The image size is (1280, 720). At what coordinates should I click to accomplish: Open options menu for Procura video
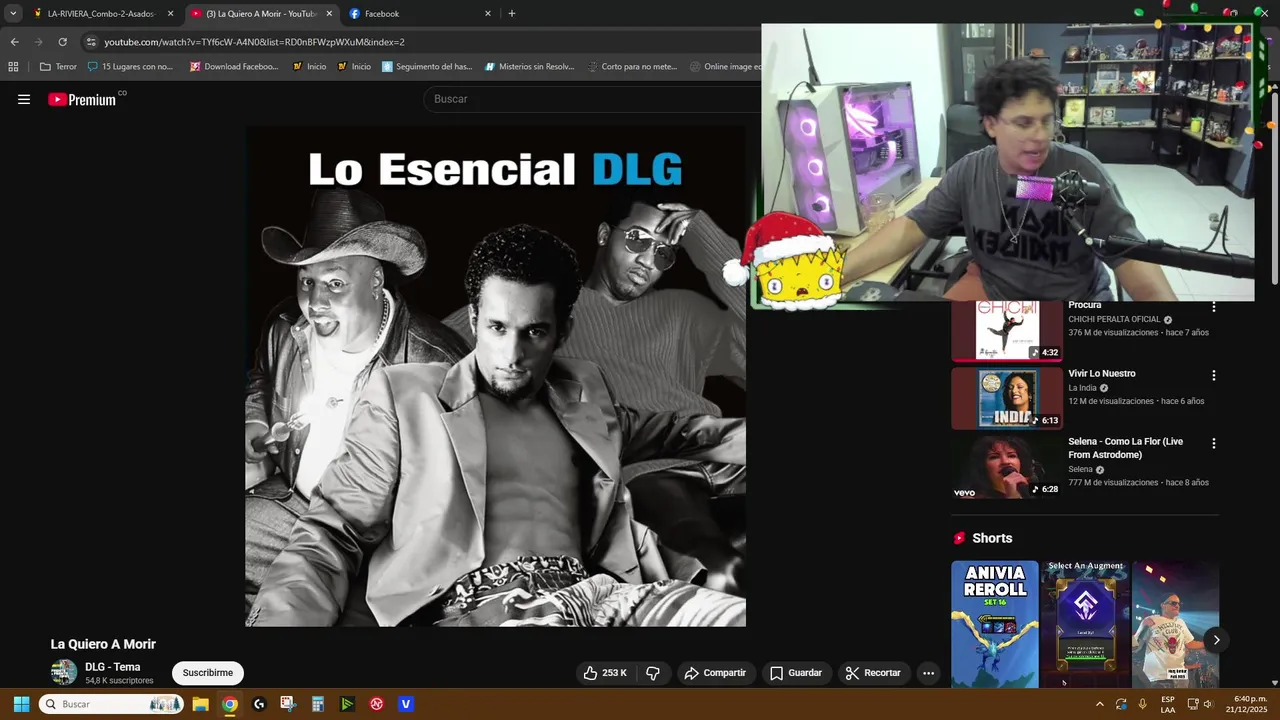1214,307
